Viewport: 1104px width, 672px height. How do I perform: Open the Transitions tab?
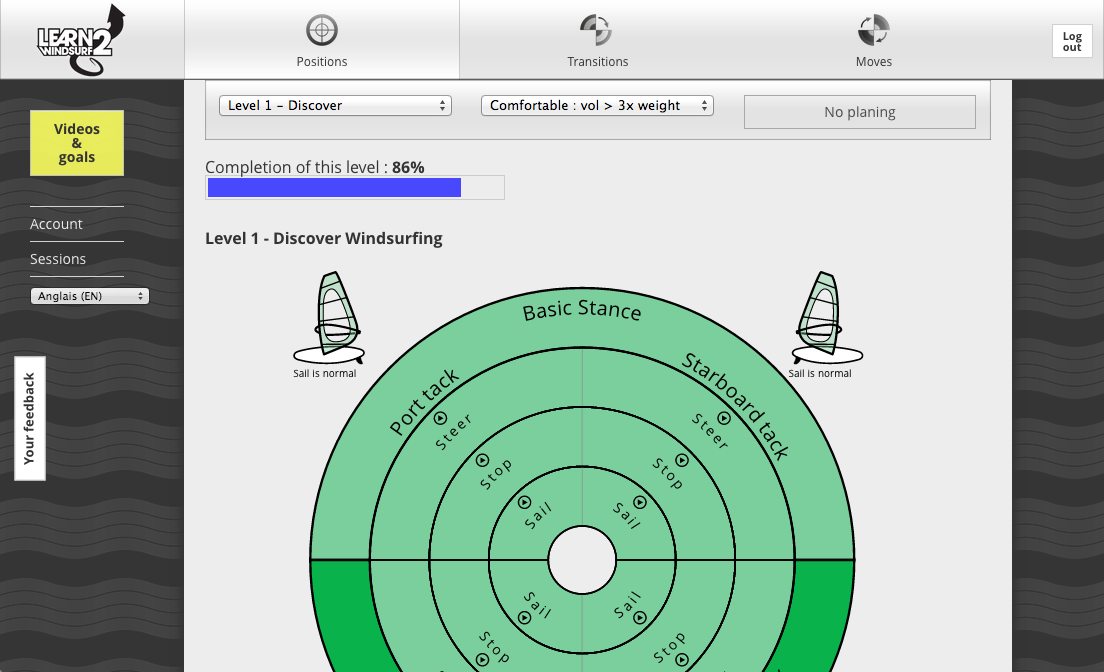point(598,40)
